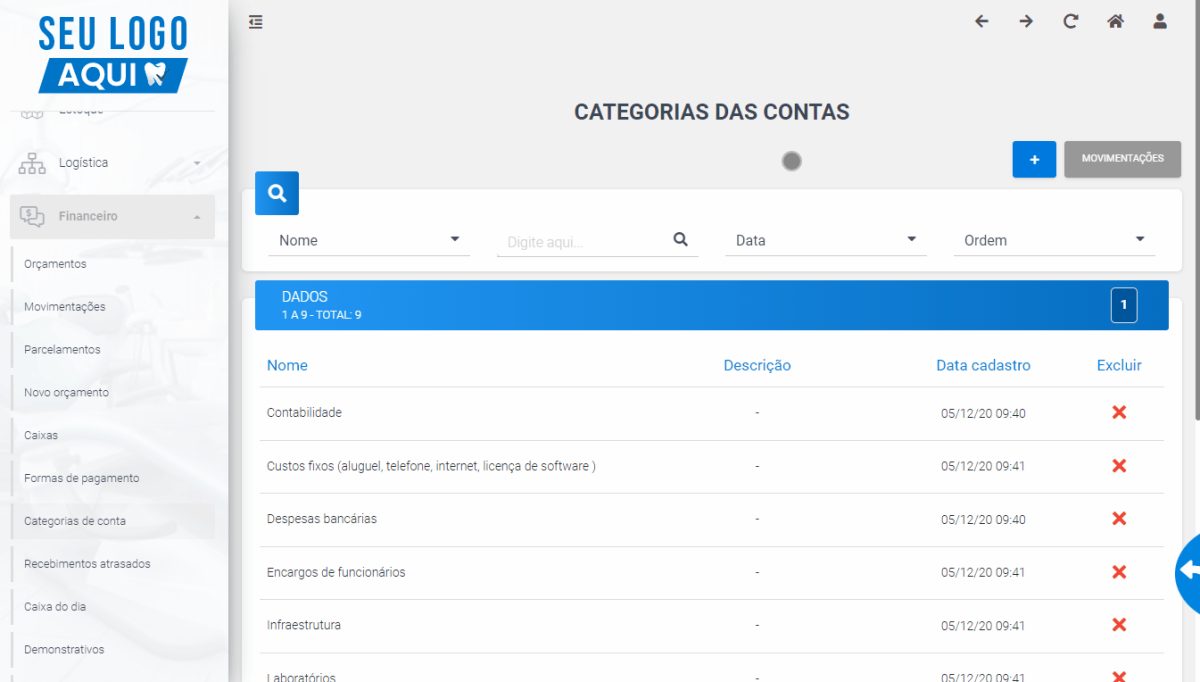Click the Digite aqui search field
Viewport: 1200px width, 682px height.
pos(585,242)
